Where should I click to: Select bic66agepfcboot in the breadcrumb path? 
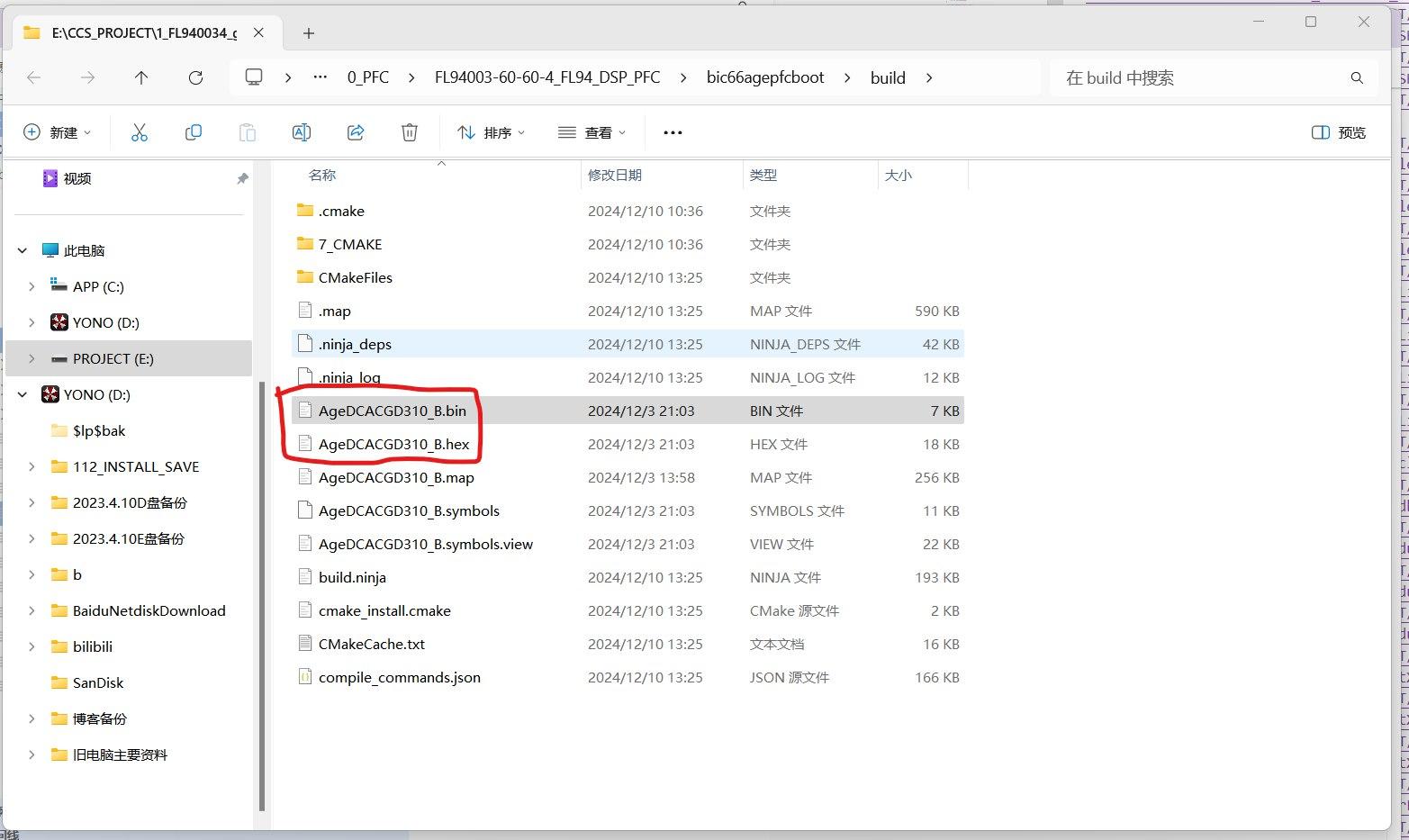tap(764, 77)
